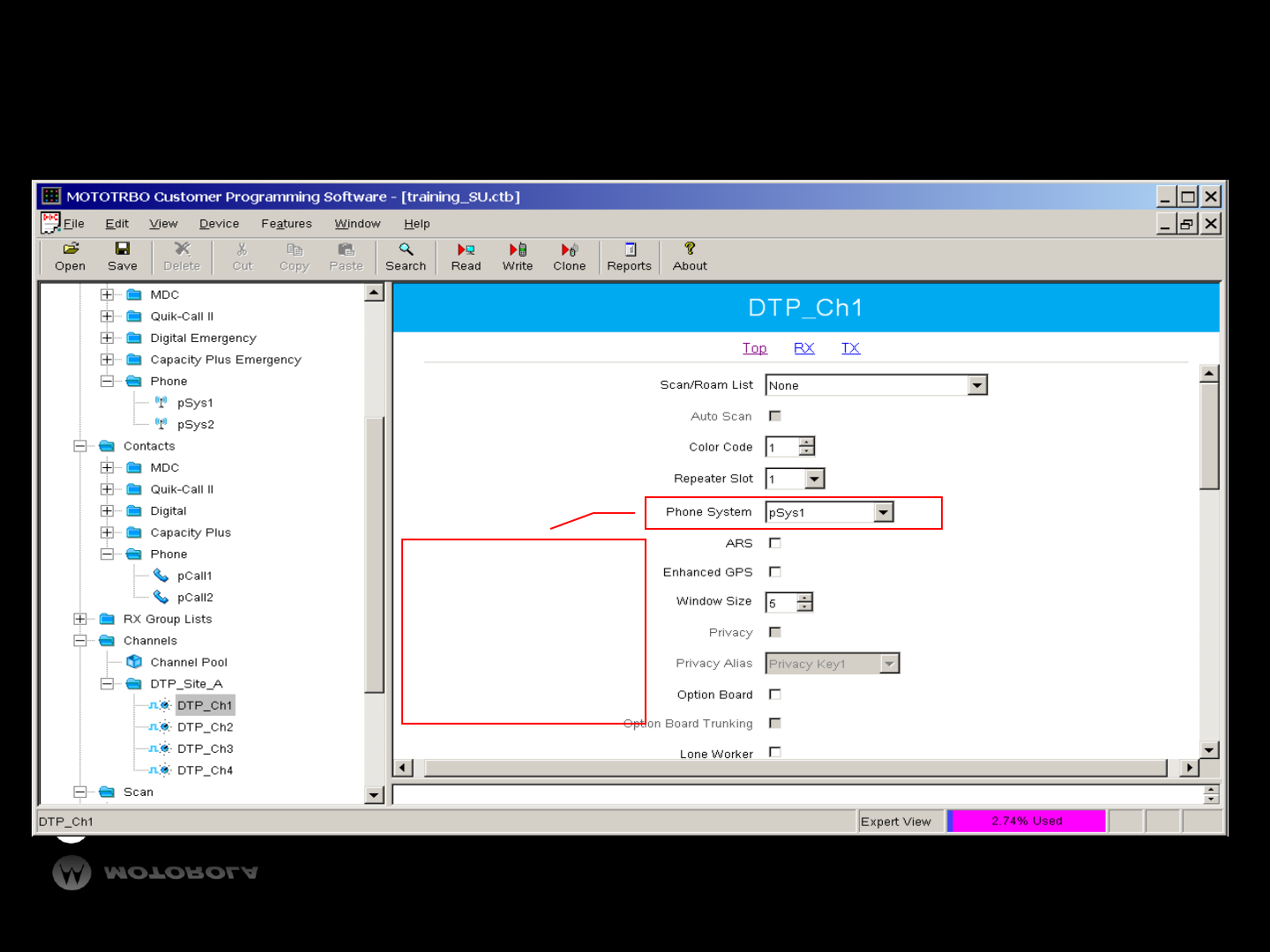This screenshot has height=952, width=1270.
Task: Enable the Lone Worker checkbox
Action: click(775, 752)
